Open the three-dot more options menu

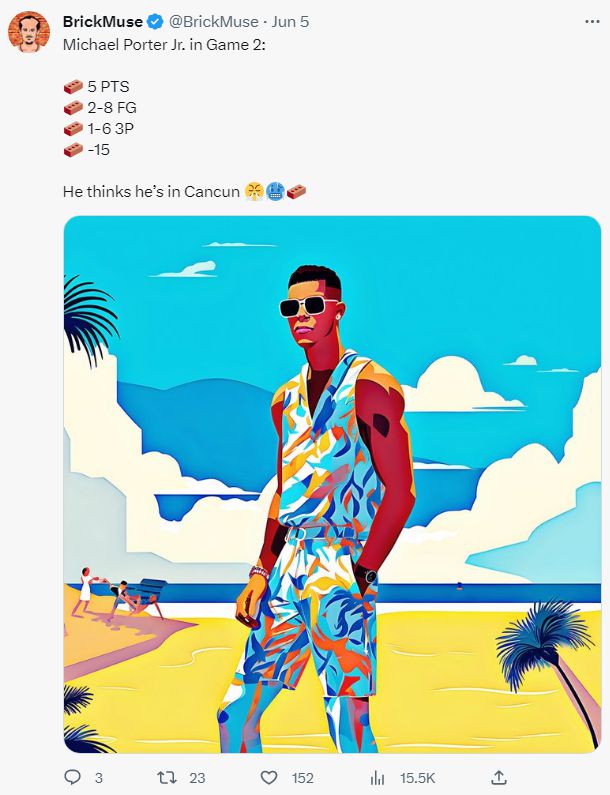(592, 22)
